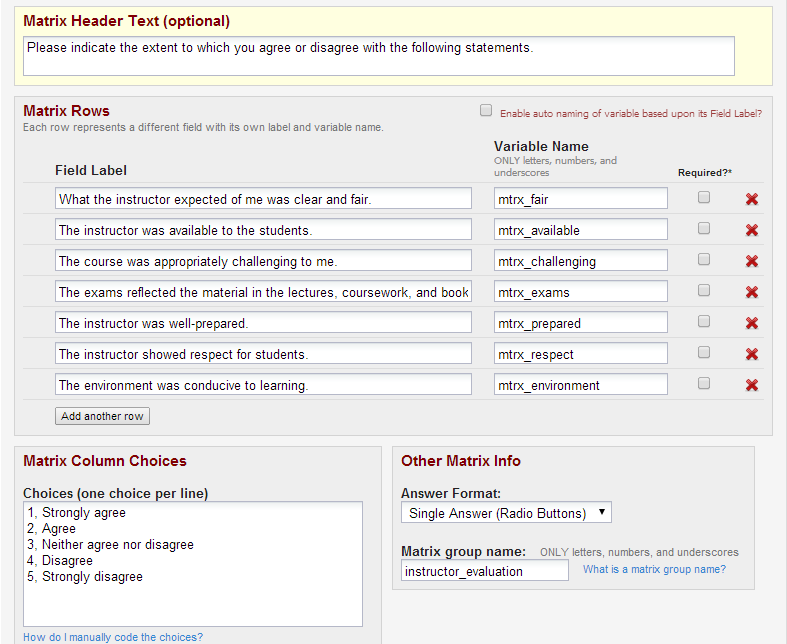Delete the mtrx_fair row with red X

click(751, 199)
